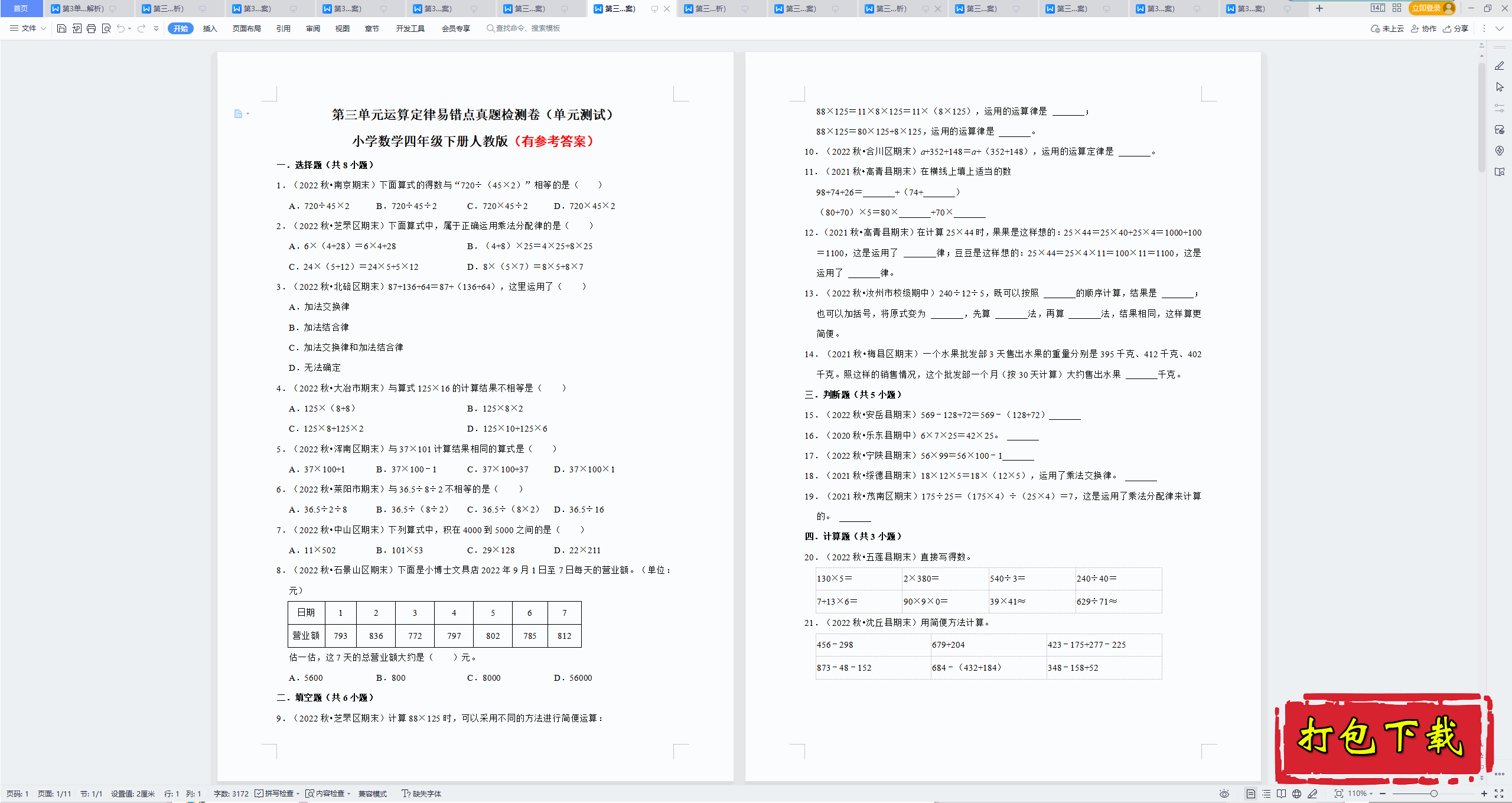Open the image tool sidebar icon
Viewport: 1512px width, 803px height.
pos(1500,129)
